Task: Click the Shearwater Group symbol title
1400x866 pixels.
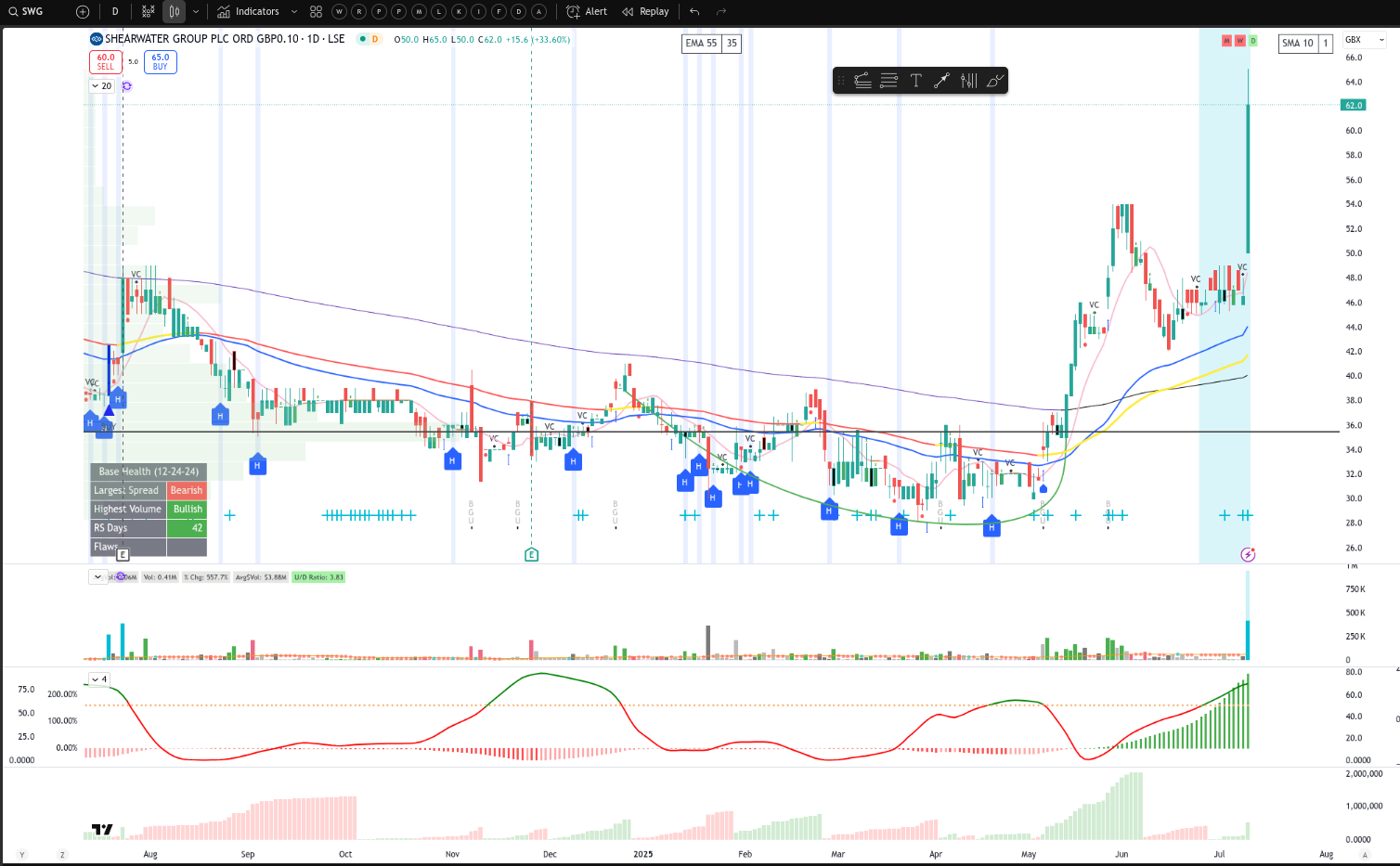Action: [x=225, y=39]
